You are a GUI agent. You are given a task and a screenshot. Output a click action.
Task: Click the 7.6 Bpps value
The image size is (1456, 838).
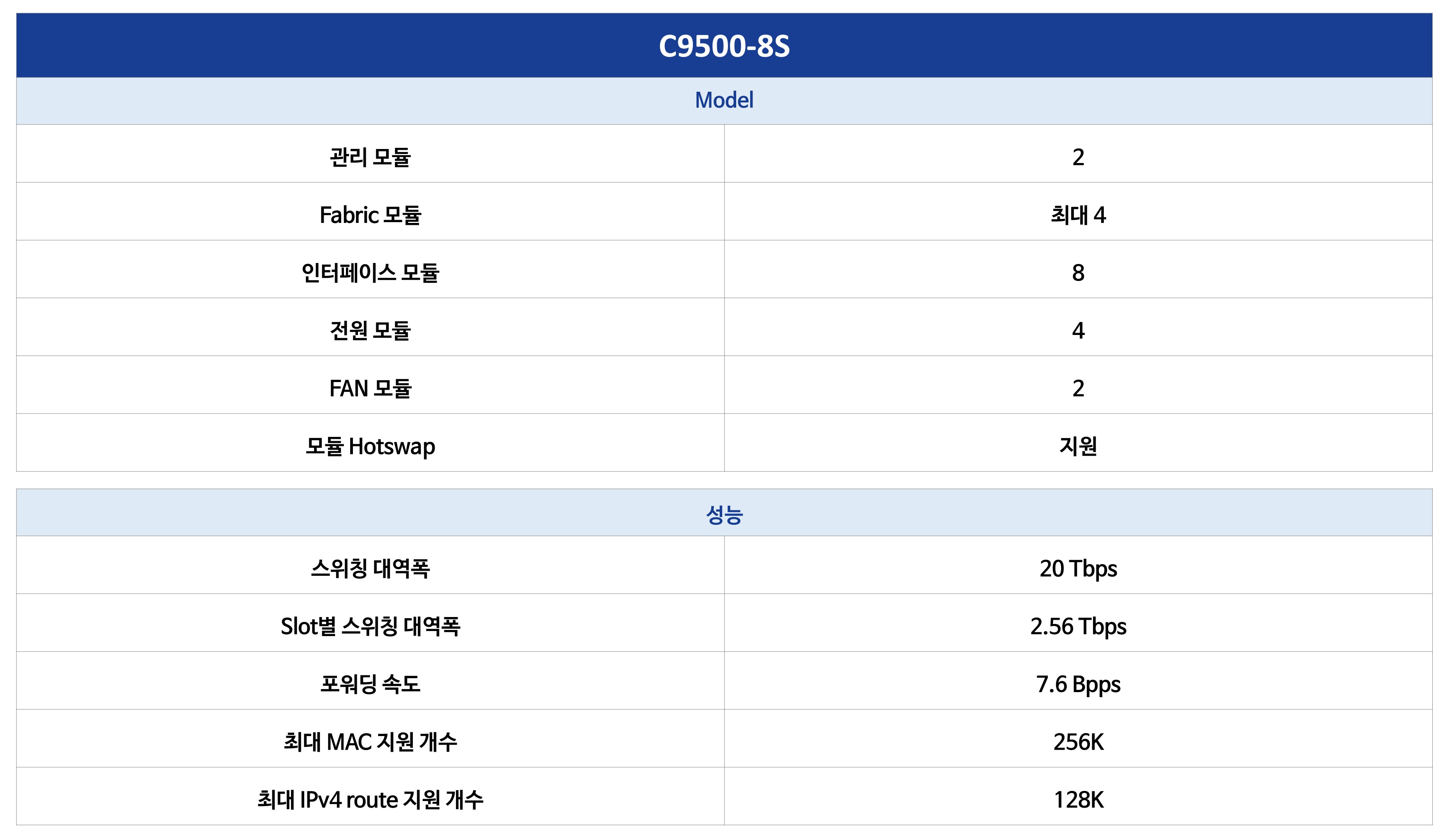tap(1077, 684)
